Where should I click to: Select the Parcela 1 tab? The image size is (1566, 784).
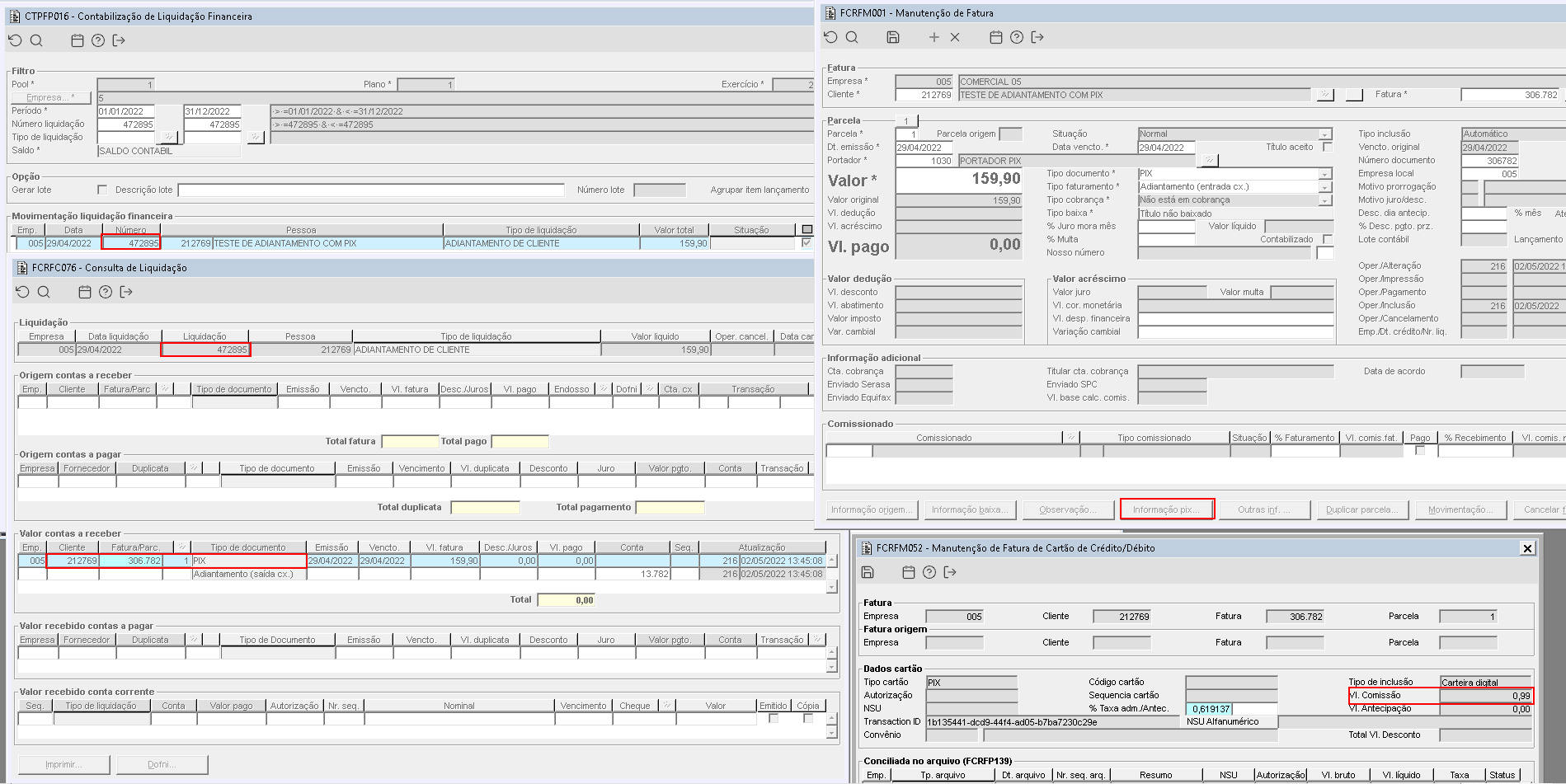coord(905,121)
